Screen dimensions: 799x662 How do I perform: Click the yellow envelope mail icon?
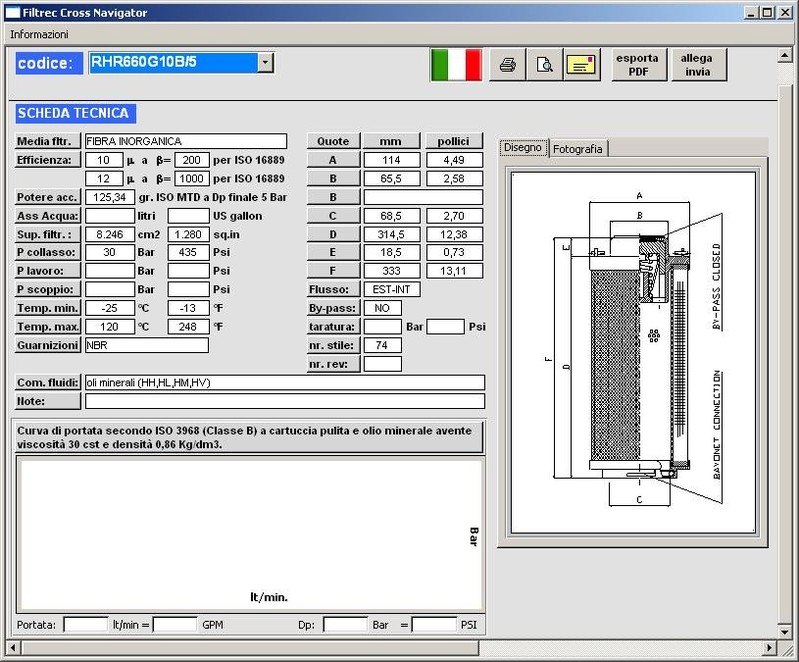click(x=581, y=65)
